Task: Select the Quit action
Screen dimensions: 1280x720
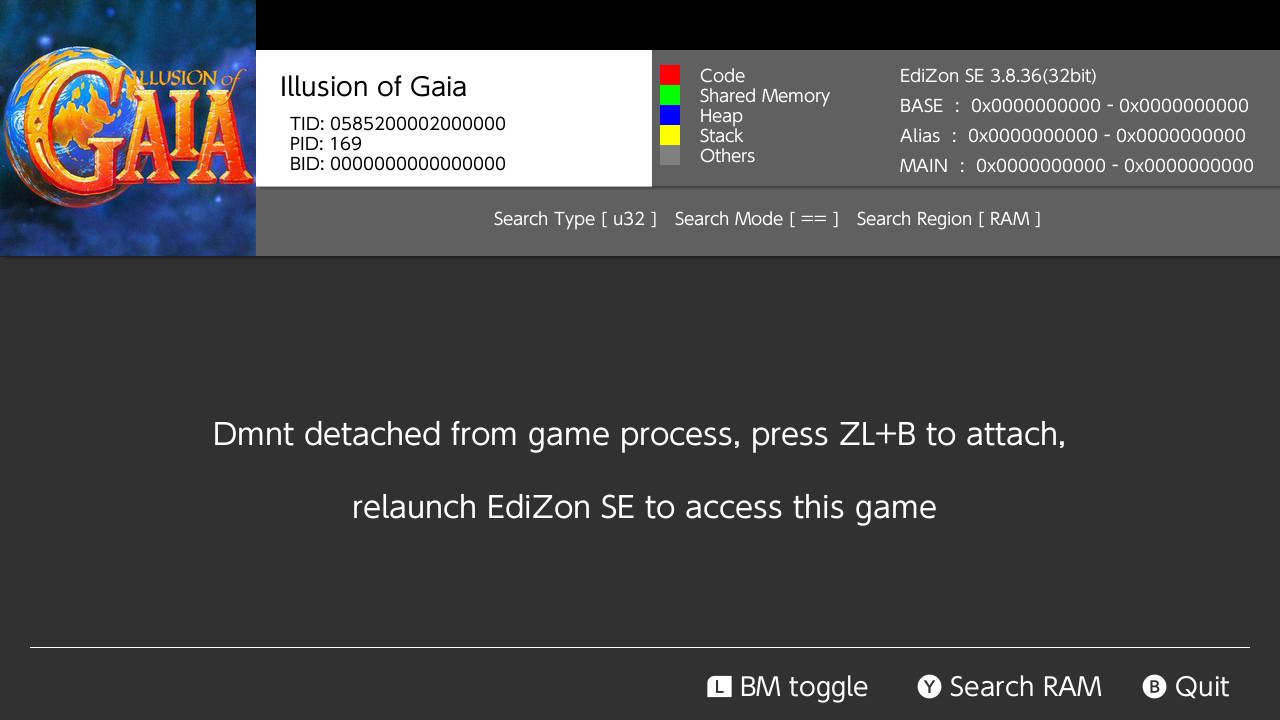Action: pos(1202,687)
